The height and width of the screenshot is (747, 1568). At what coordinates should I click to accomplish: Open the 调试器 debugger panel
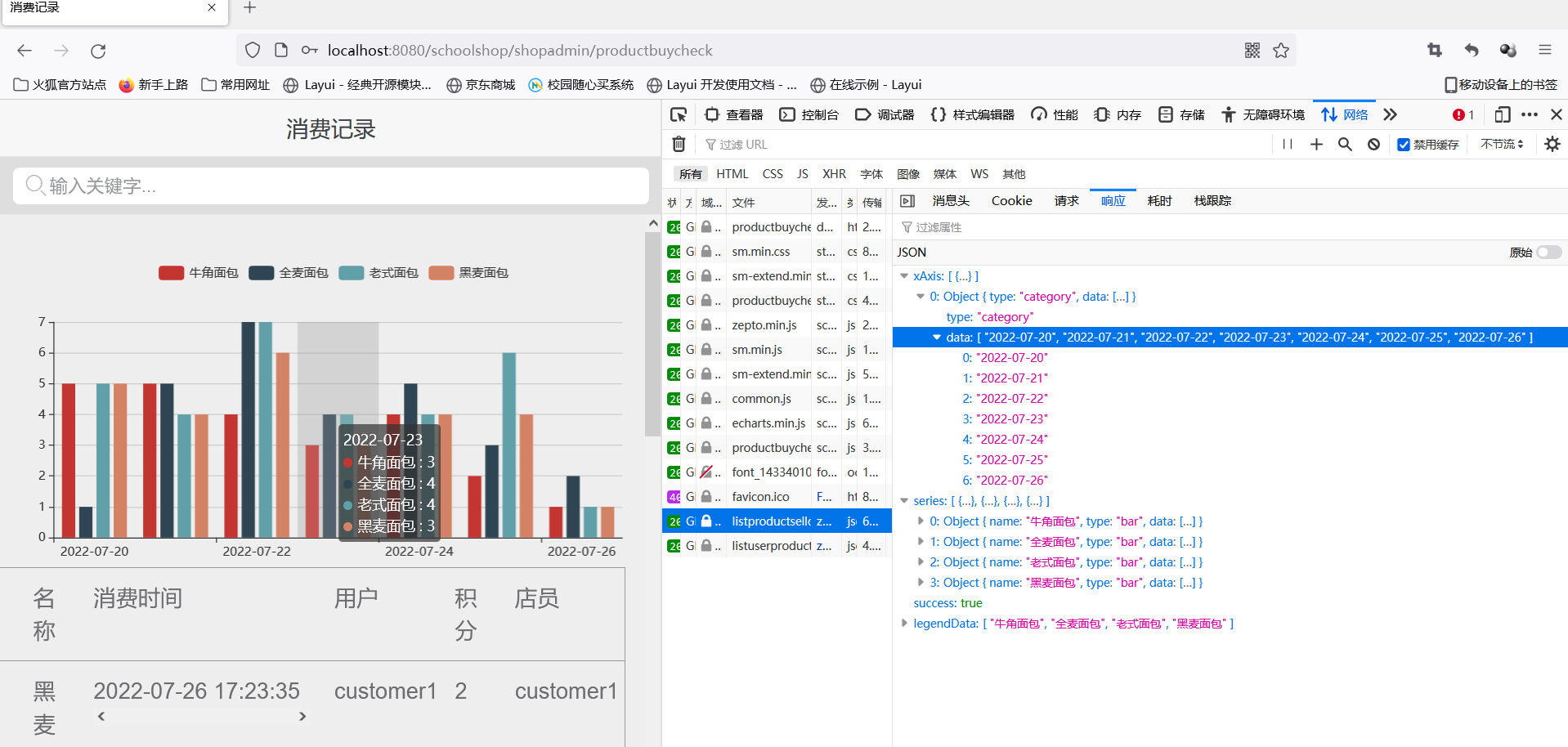coord(885,114)
